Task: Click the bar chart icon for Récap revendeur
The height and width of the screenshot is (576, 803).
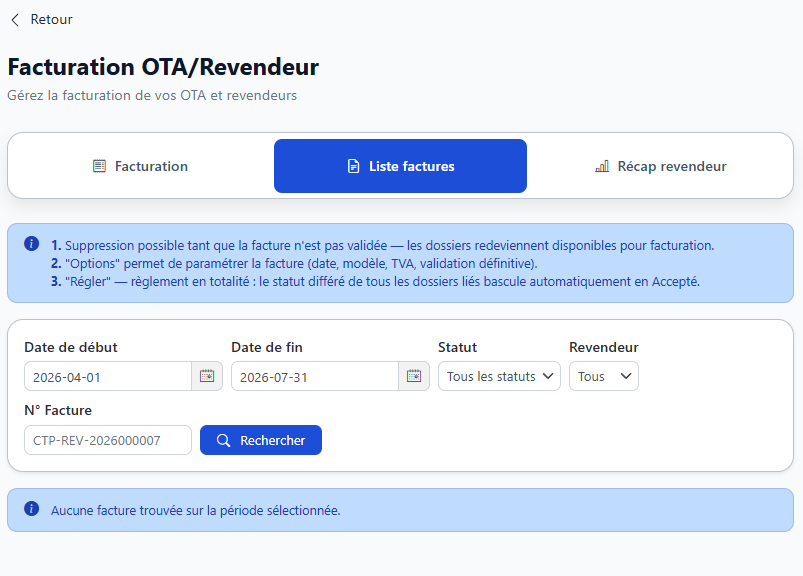Action: coord(602,166)
